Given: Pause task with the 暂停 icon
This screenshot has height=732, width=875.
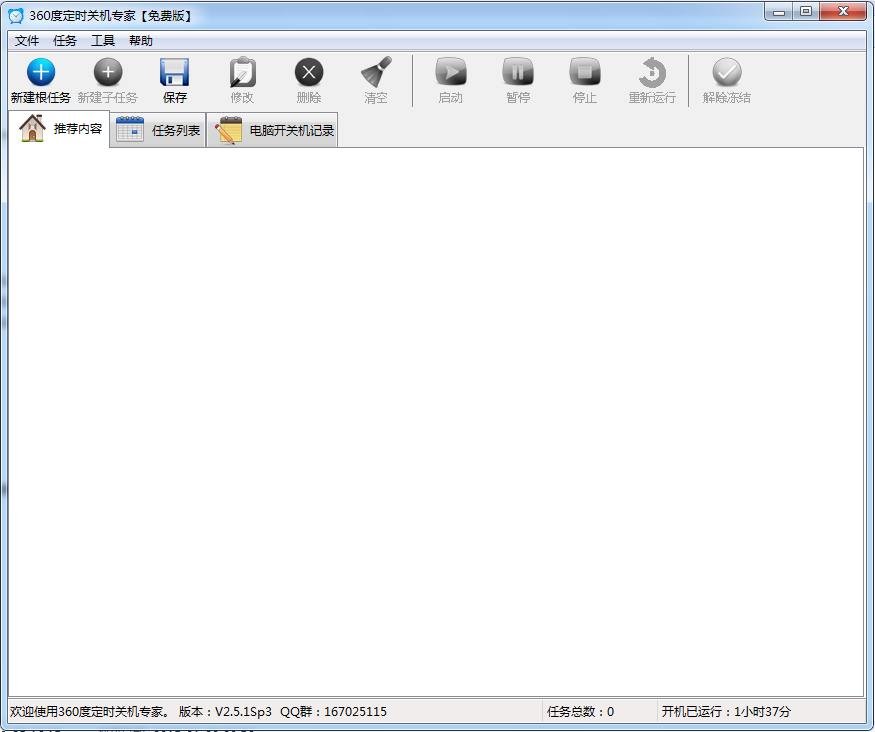Looking at the screenshot, I should [x=518, y=72].
